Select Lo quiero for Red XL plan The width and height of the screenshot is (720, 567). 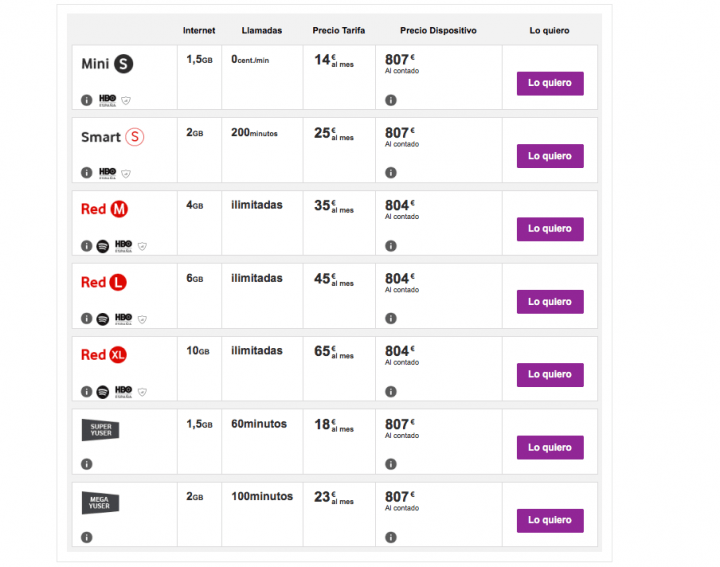550,375
